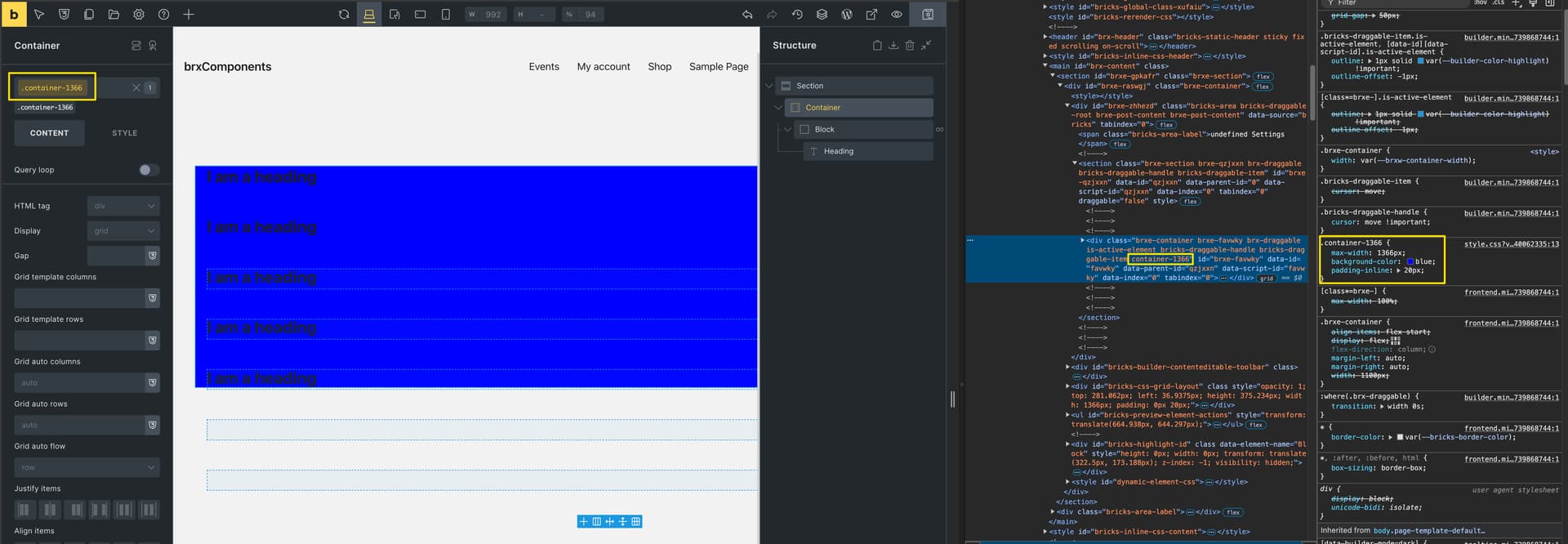Click the blue background-color swatch in Styles pane
1568x544 pixels.
[1410, 261]
